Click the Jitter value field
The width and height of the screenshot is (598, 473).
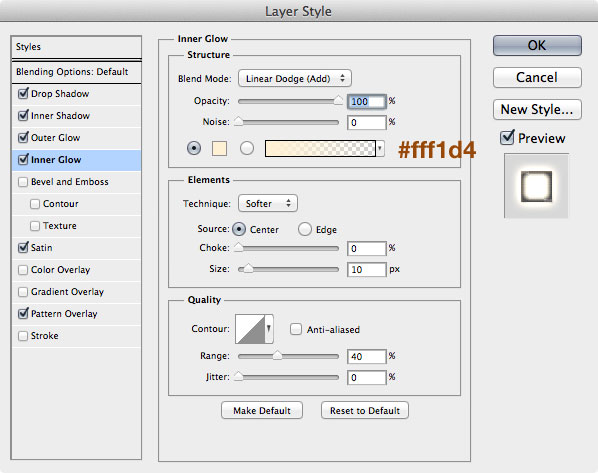367,377
